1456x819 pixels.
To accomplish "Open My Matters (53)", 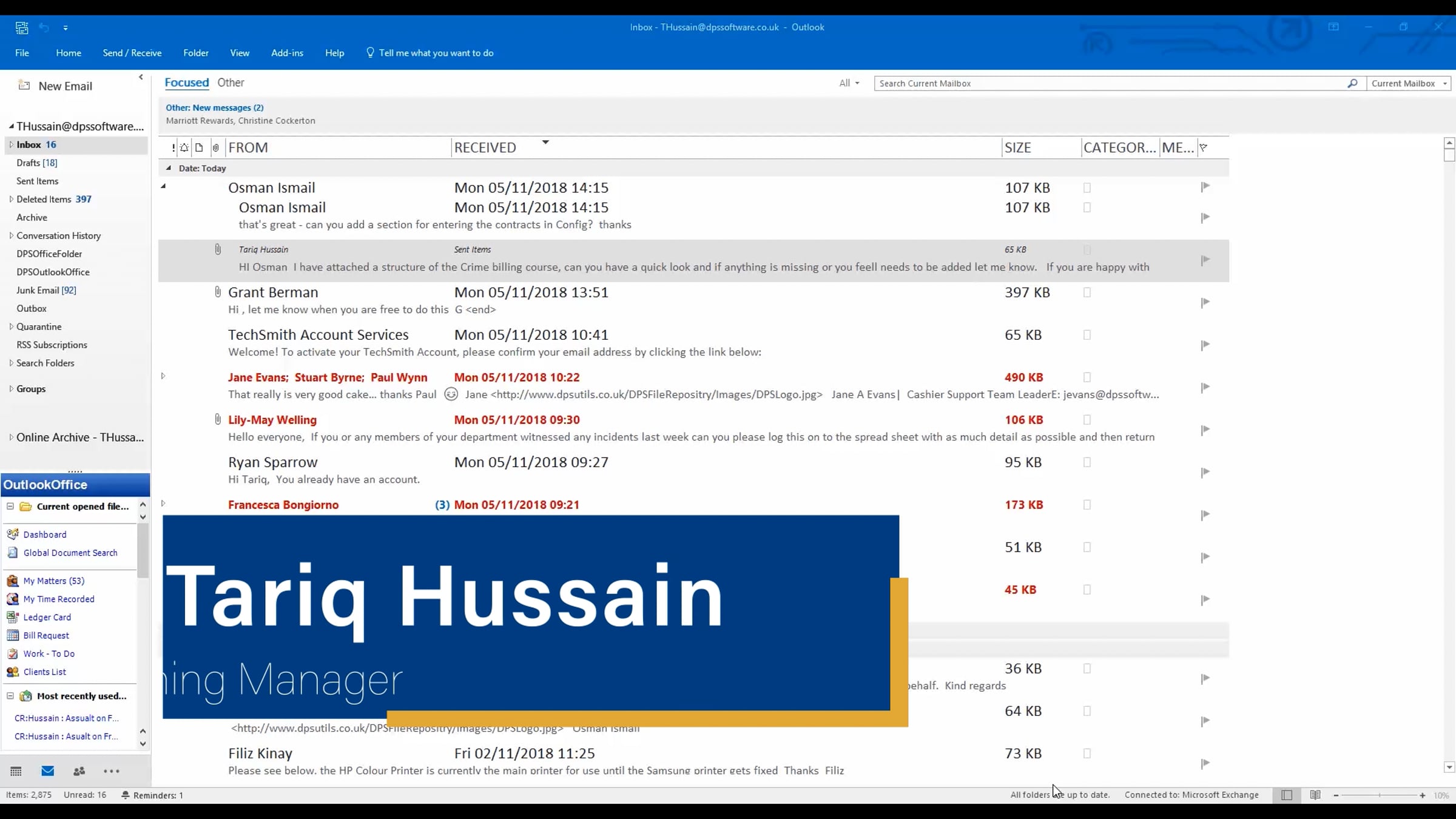I will click(54, 581).
